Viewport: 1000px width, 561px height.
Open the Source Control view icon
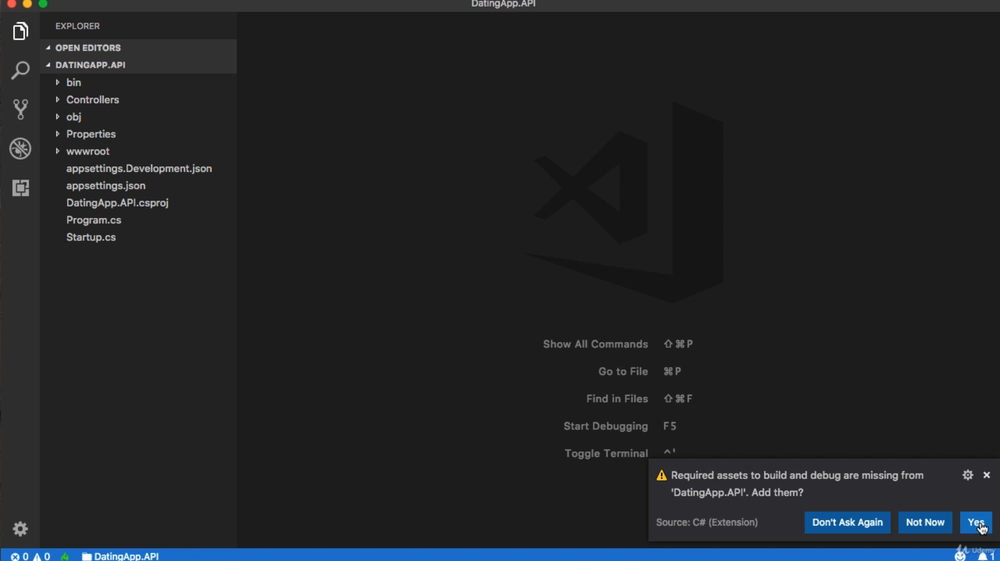(20, 109)
